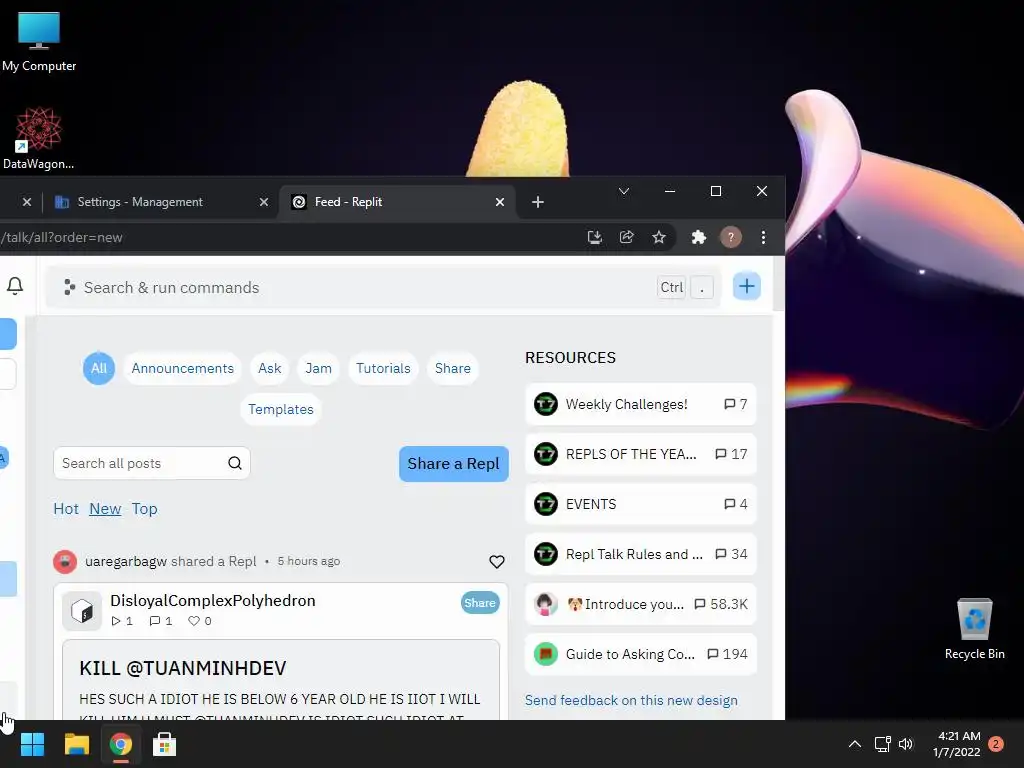Open uaregarbagw's profile name

[x=126, y=562]
